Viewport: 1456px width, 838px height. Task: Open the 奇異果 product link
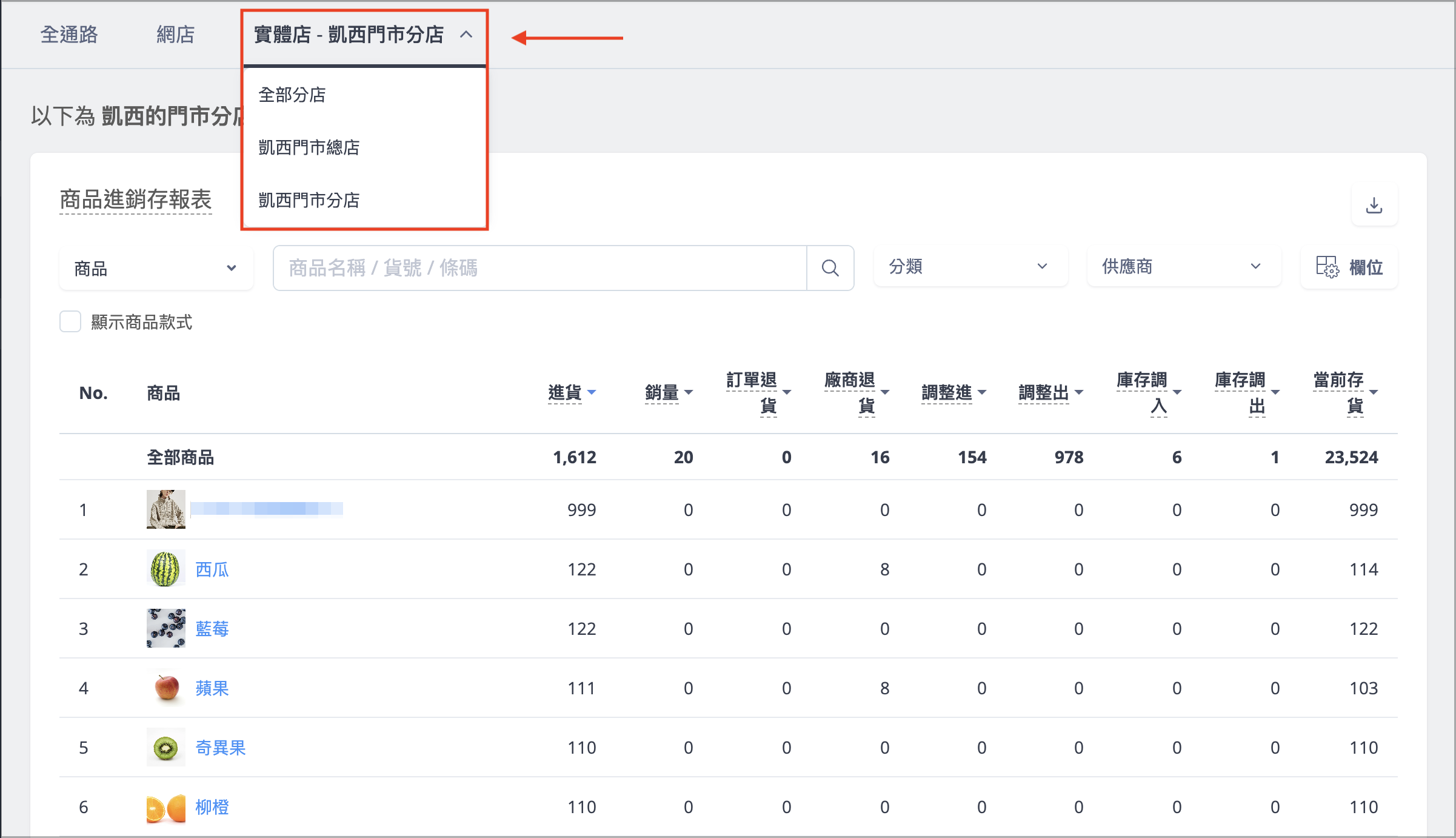221,748
